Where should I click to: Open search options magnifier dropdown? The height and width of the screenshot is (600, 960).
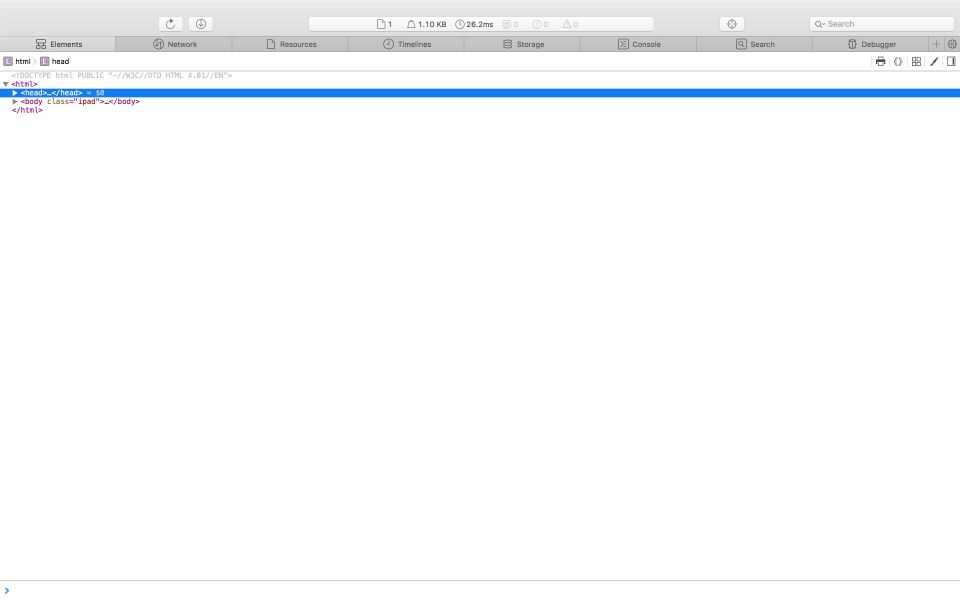tap(819, 24)
